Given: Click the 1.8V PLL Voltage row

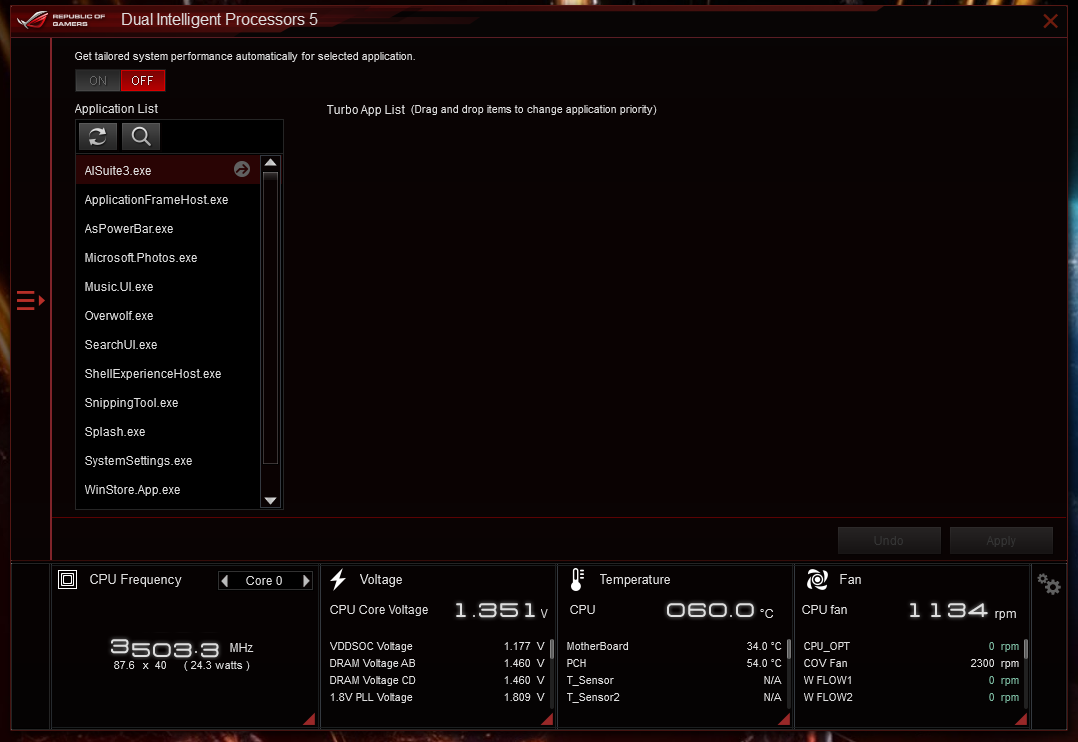Looking at the screenshot, I should 437,697.
